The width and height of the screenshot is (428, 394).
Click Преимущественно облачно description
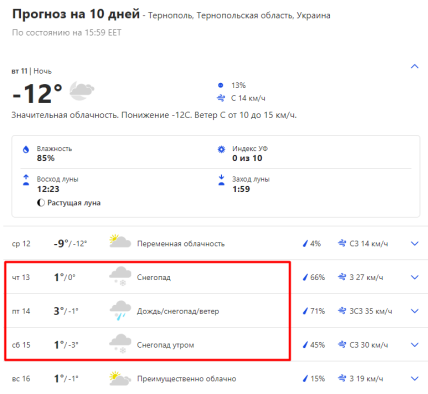click(x=187, y=379)
